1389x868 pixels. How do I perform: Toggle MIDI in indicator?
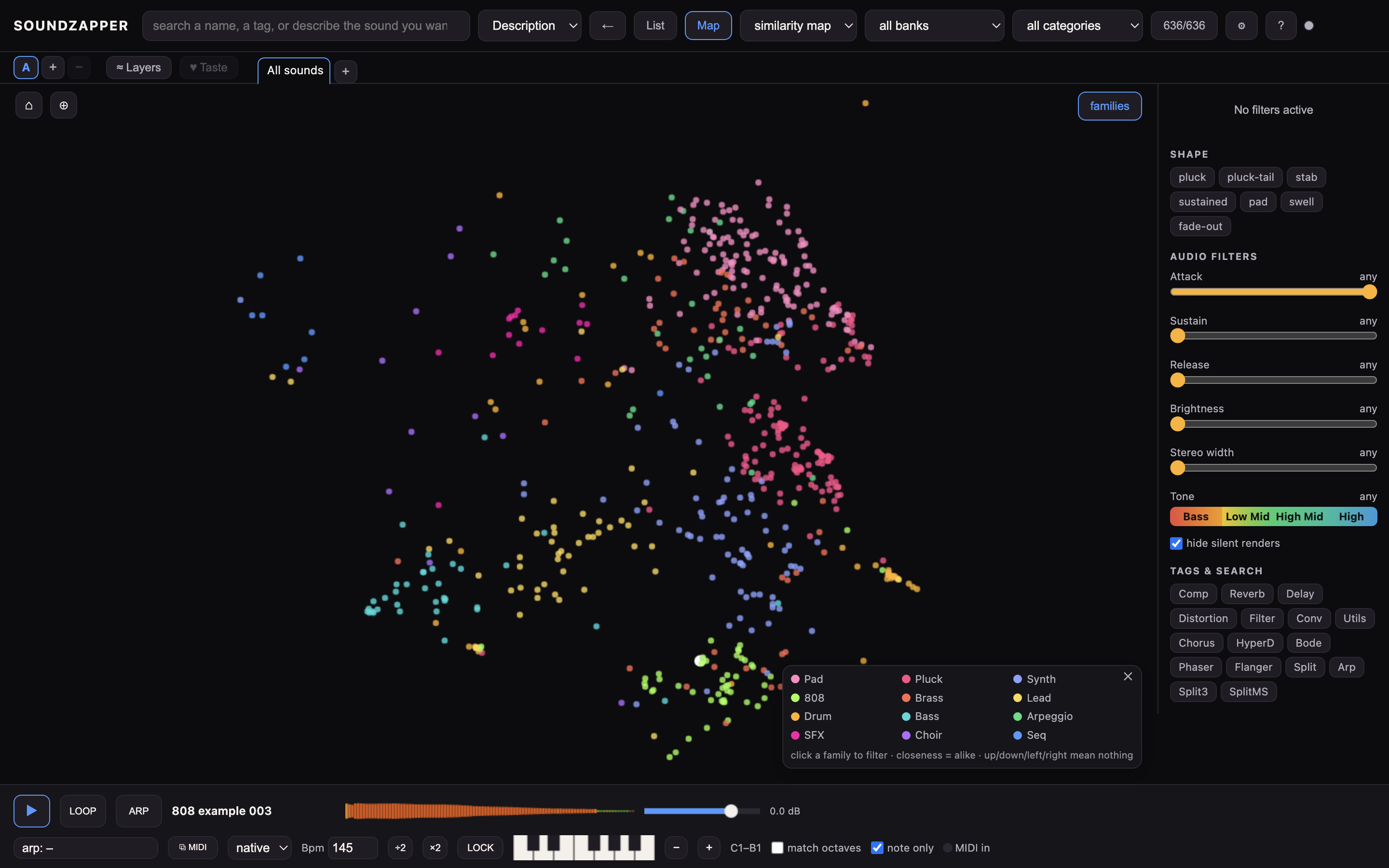(967, 847)
